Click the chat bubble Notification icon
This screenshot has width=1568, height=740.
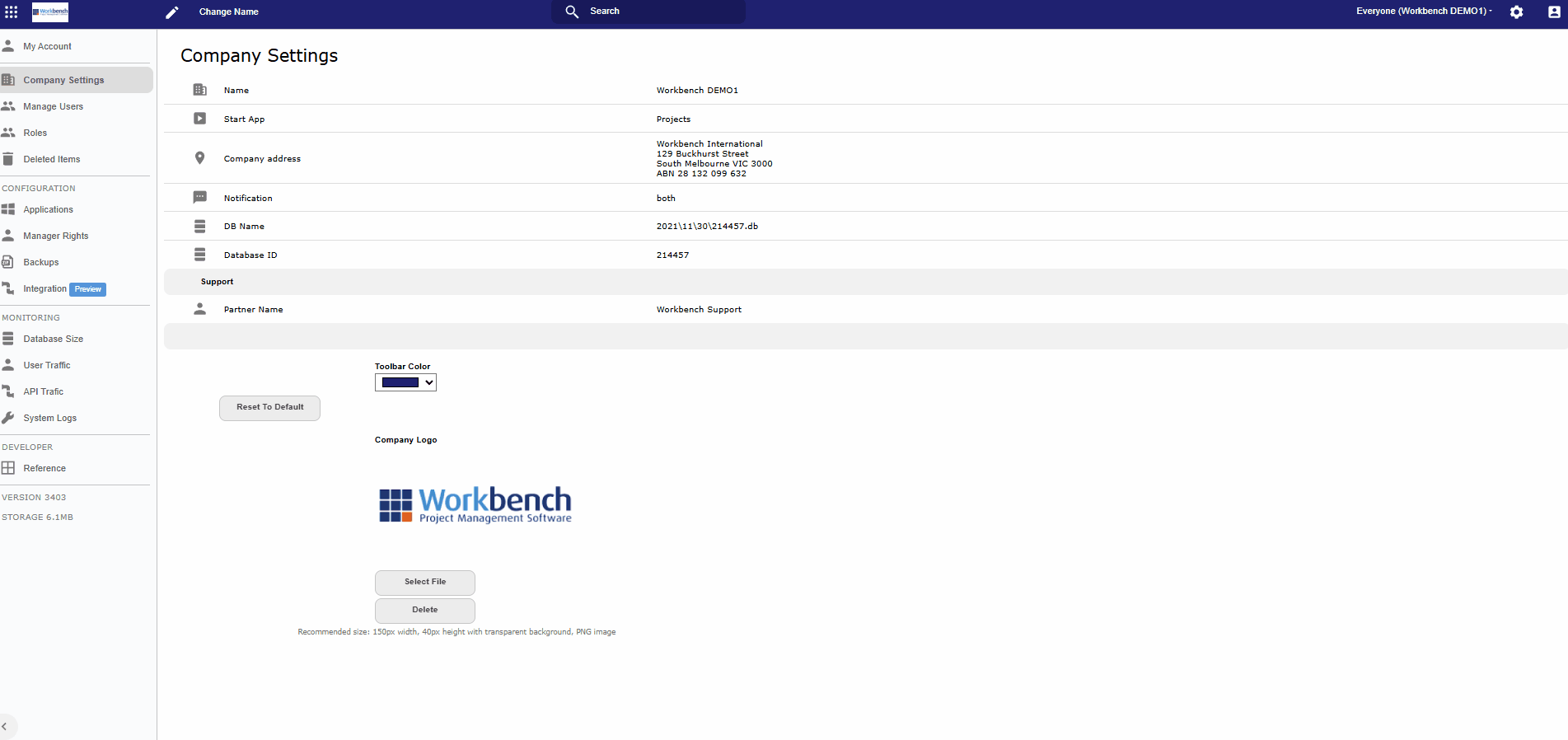point(199,198)
